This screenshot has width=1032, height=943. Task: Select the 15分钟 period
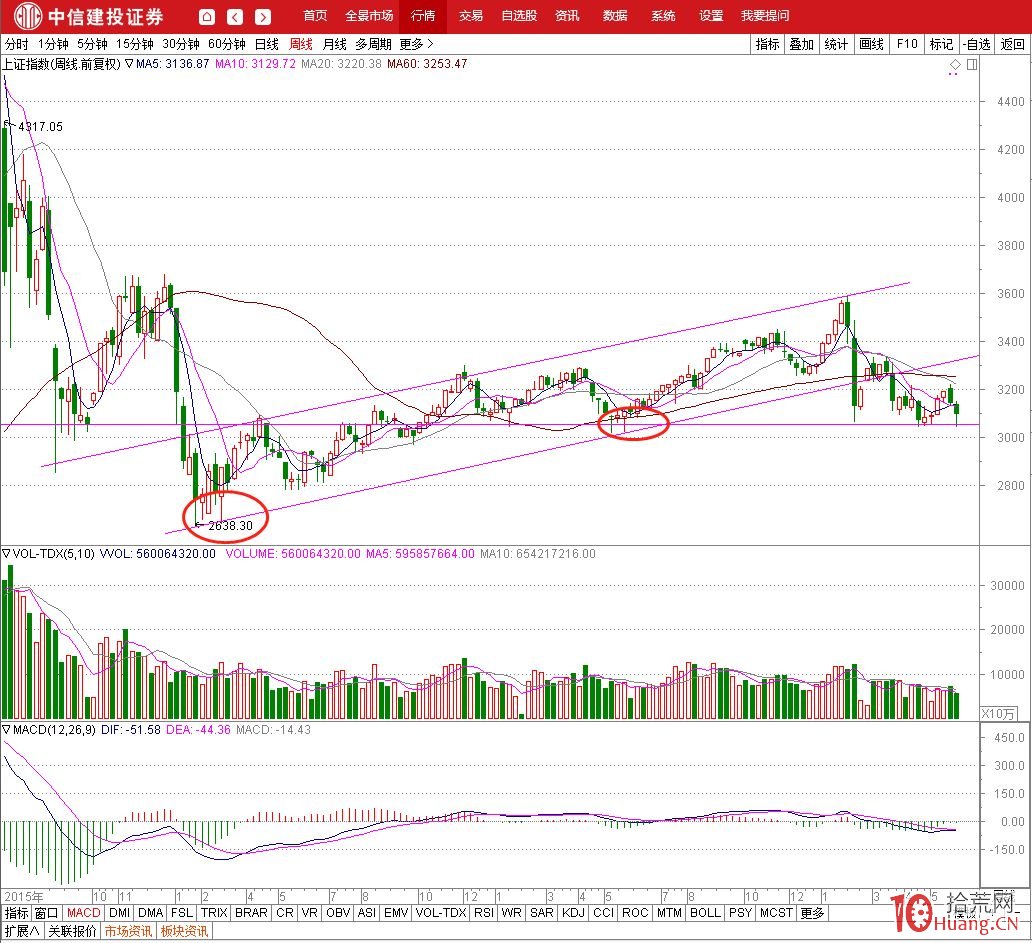[134, 44]
